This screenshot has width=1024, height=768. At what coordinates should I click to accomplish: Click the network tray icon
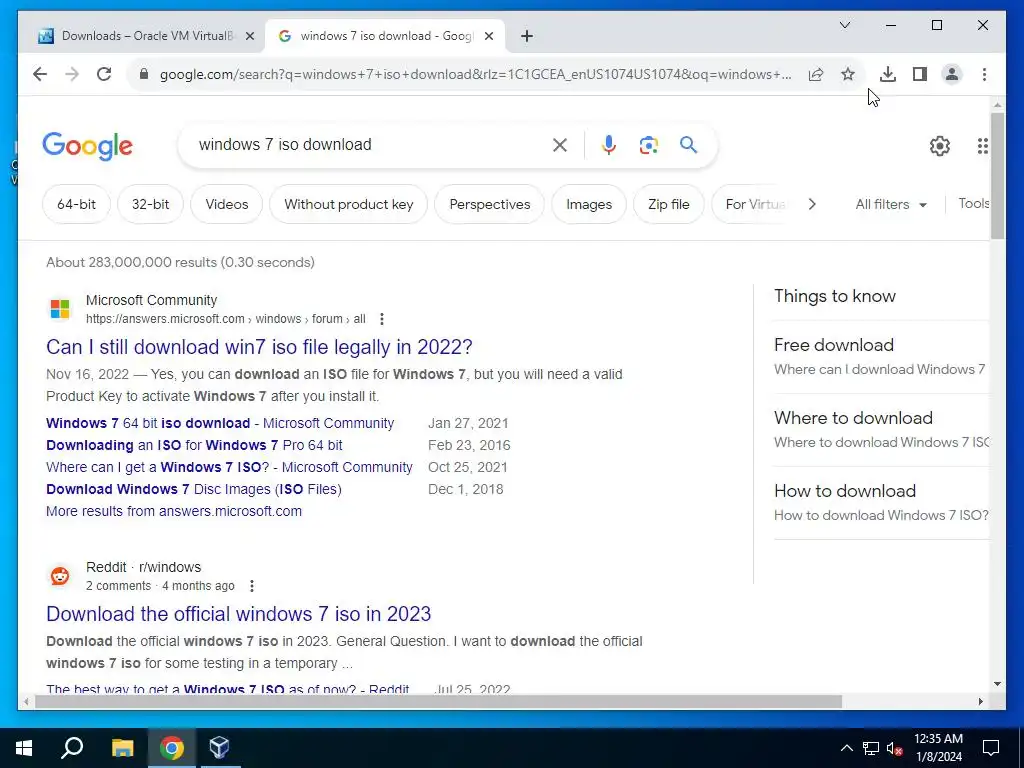(x=871, y=748)
